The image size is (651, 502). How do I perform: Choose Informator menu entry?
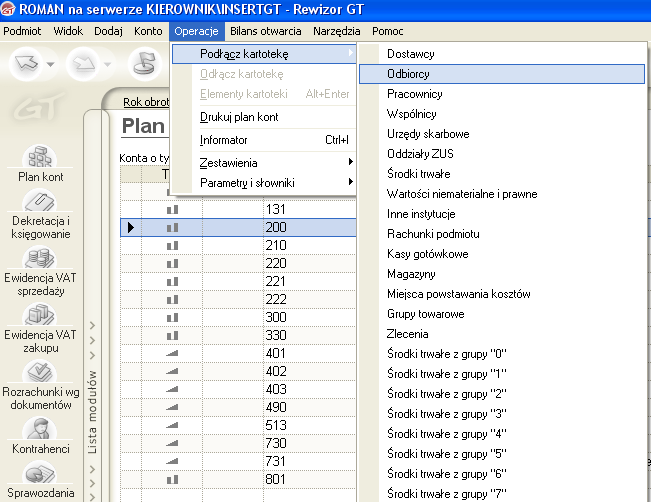[x=264, y=140]
